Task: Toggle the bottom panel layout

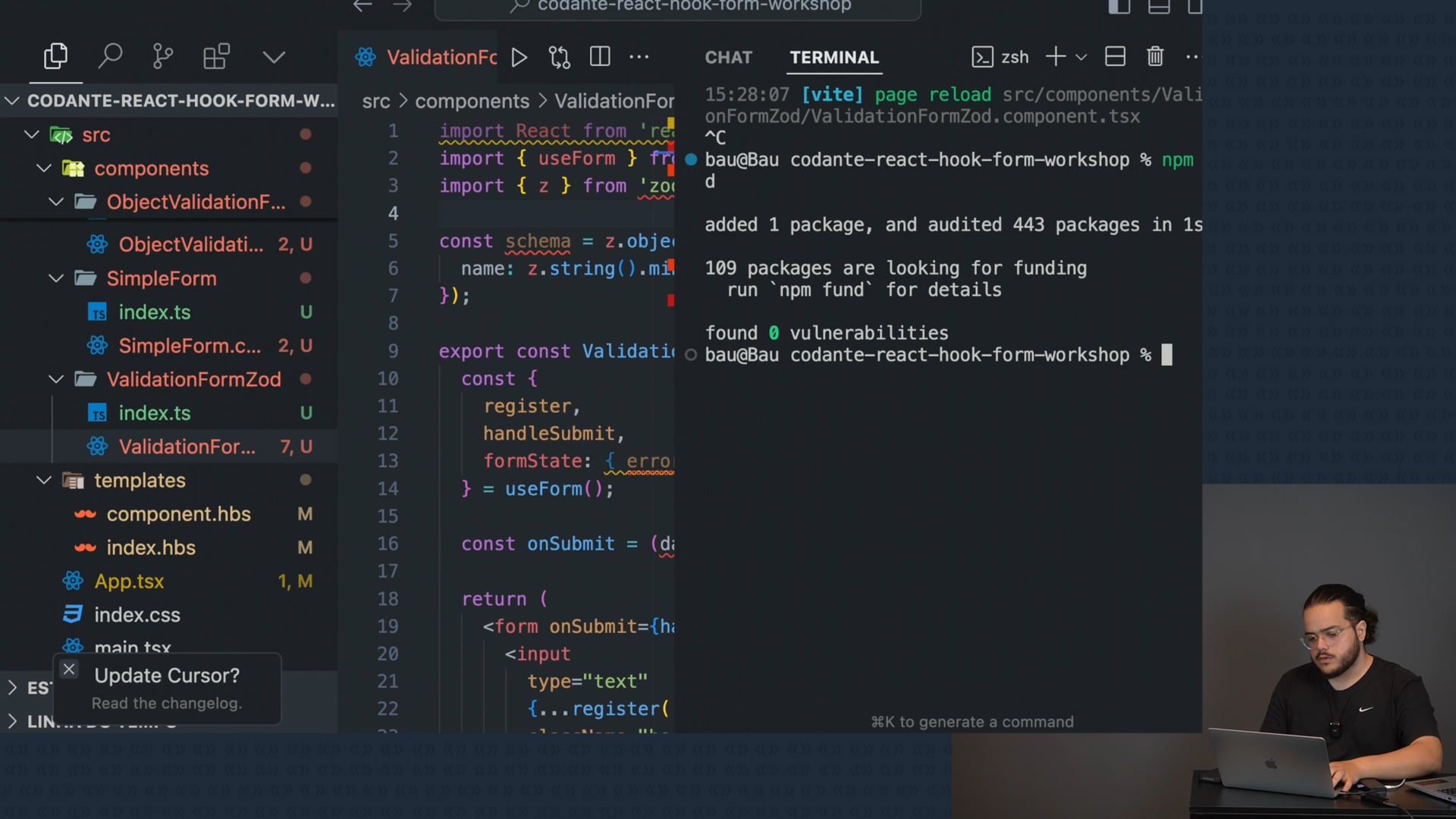Action: 1159,8
